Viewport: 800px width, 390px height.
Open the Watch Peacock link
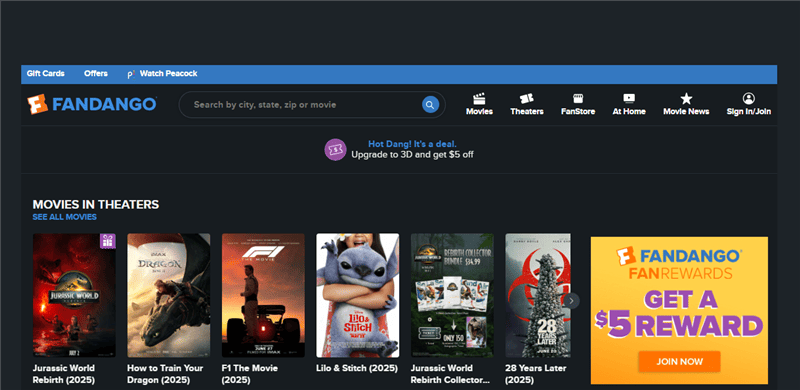click(x=163, y=74)
